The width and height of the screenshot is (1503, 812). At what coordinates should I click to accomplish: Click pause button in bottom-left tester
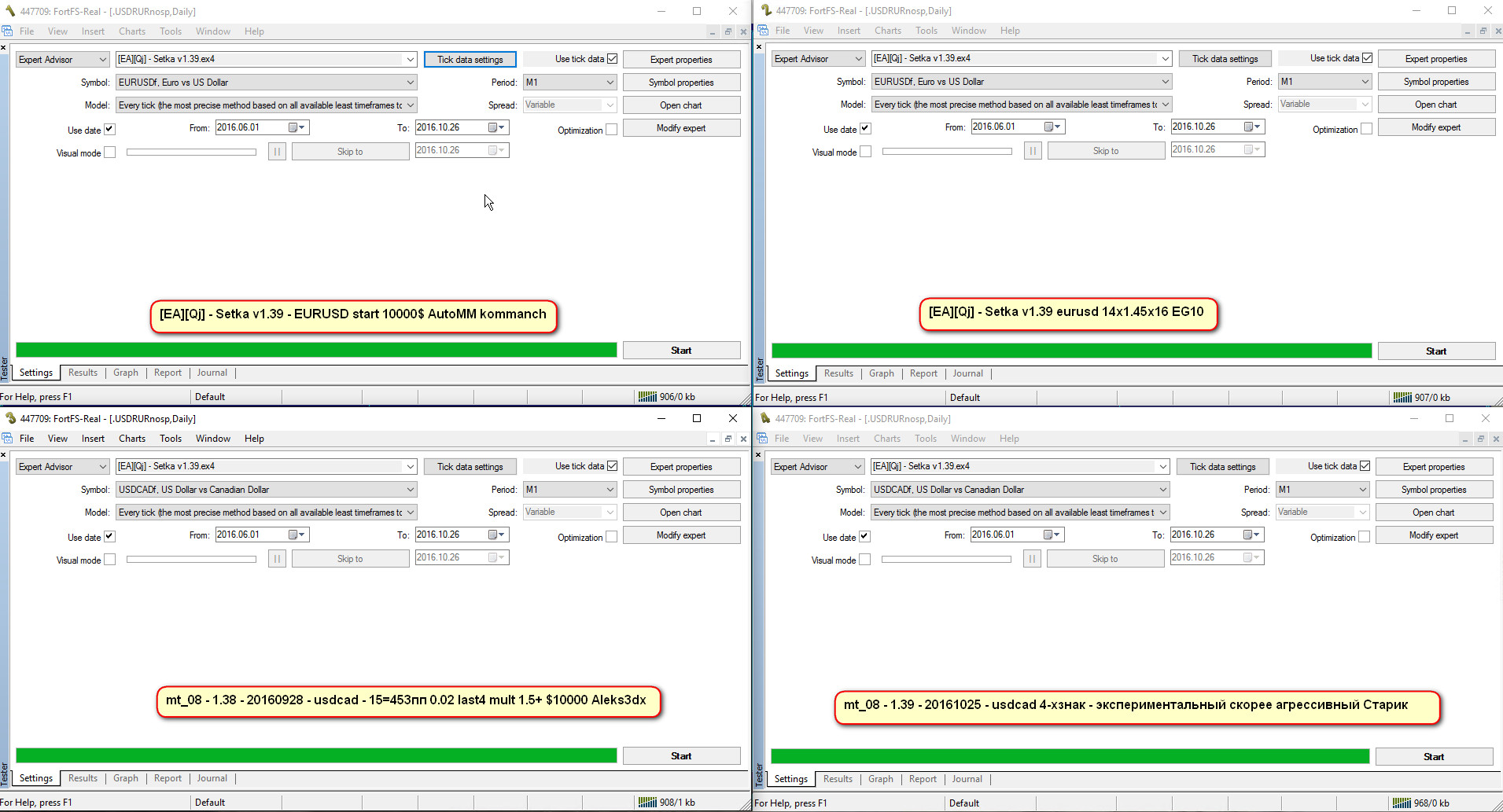[277, 559]
